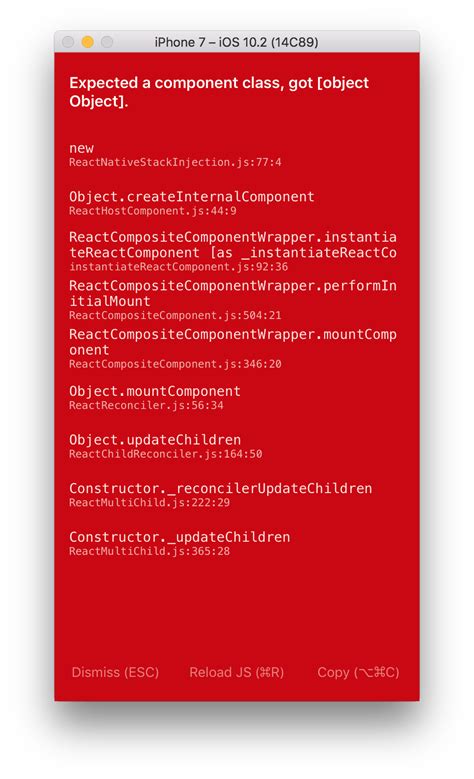Reload JS from the error screen

[x=237, y=672]
